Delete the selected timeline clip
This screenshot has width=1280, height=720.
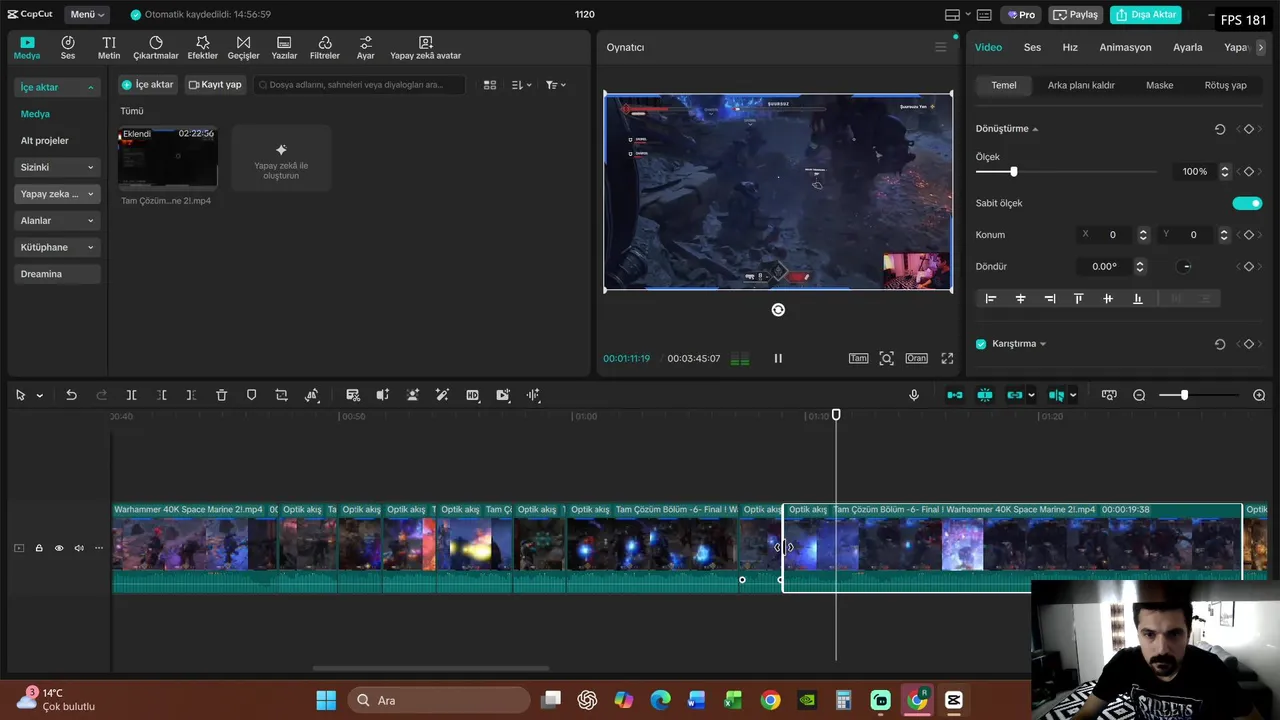(x=222, y=395)
